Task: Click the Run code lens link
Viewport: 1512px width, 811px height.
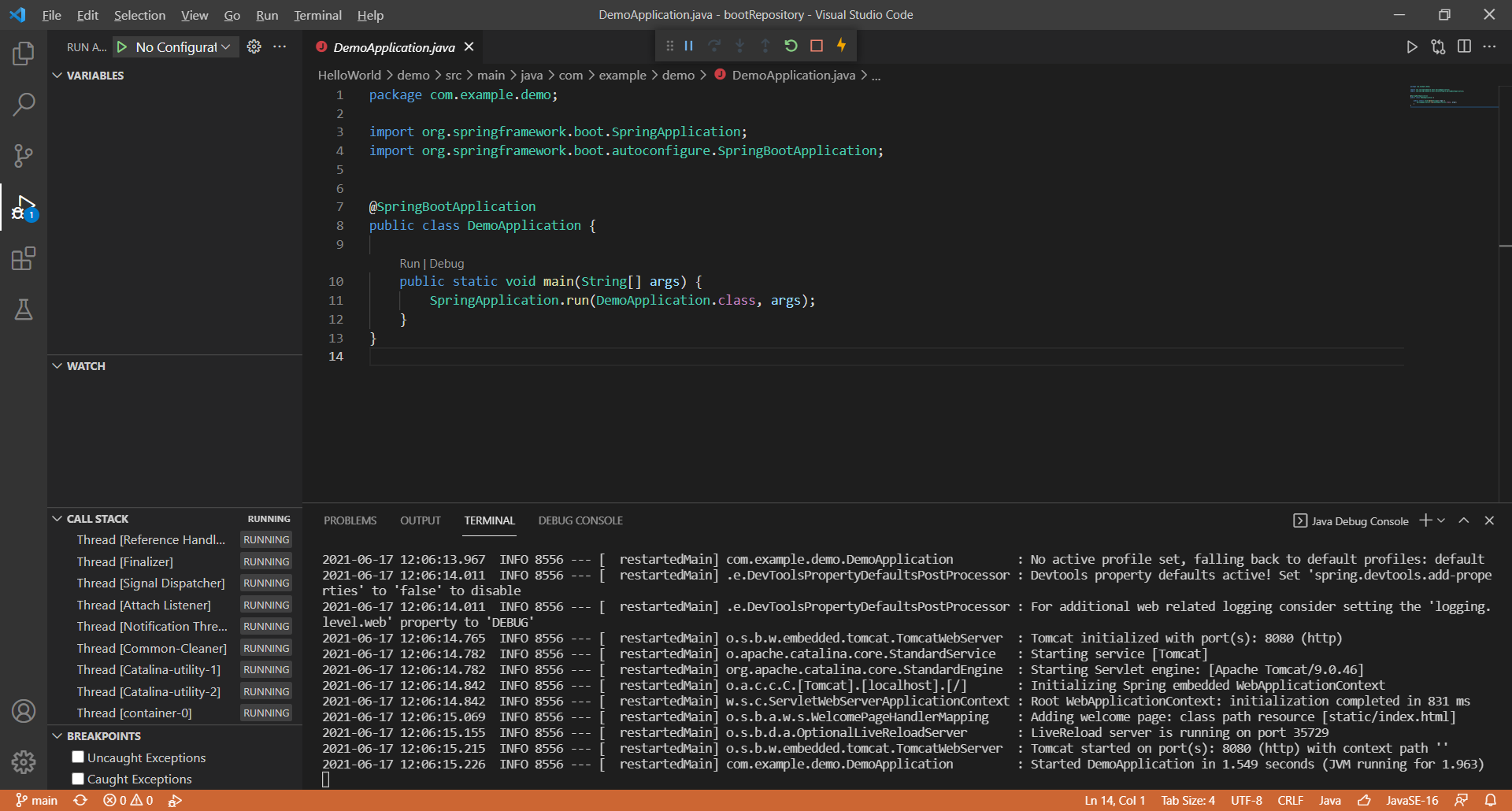Action: click(409, 264)
